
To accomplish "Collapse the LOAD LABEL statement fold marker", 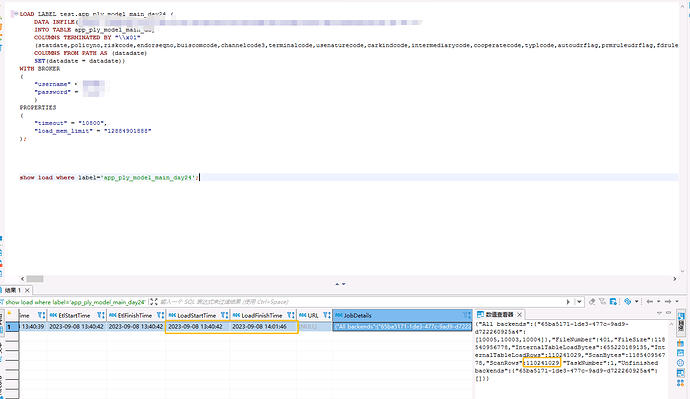I will 16,14.
